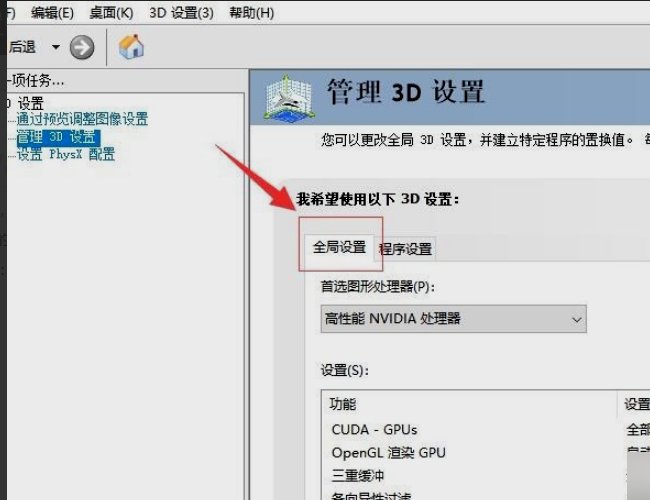Switch to the 程序设置 tab
This screenshot has height=500, width=650.
tap(405, 249)
